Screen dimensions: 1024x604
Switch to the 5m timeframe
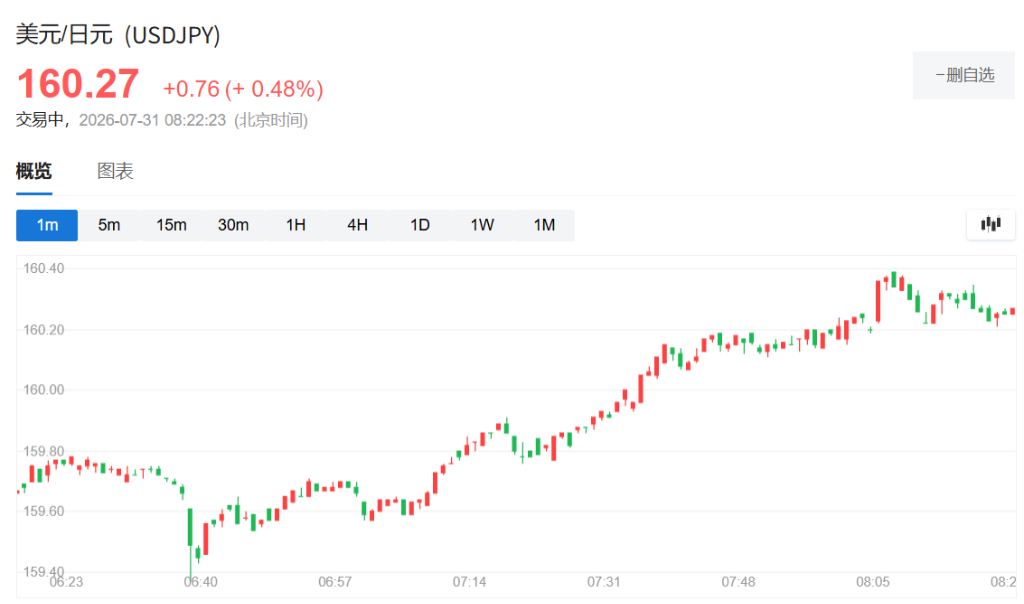(109, 225)
